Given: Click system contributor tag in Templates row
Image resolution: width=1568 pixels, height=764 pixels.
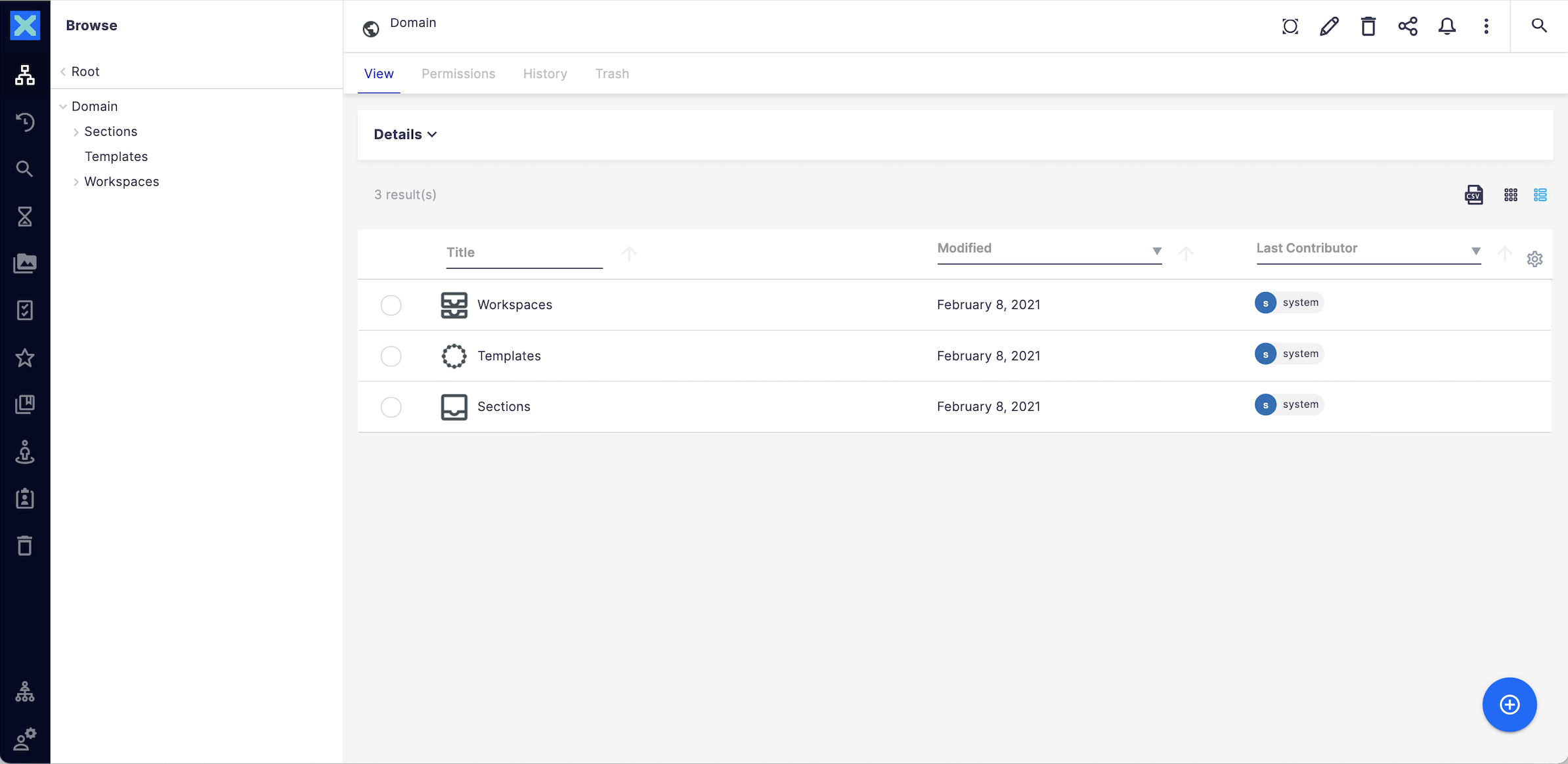Looking at the screenshot, I should tap(1290, 354).
